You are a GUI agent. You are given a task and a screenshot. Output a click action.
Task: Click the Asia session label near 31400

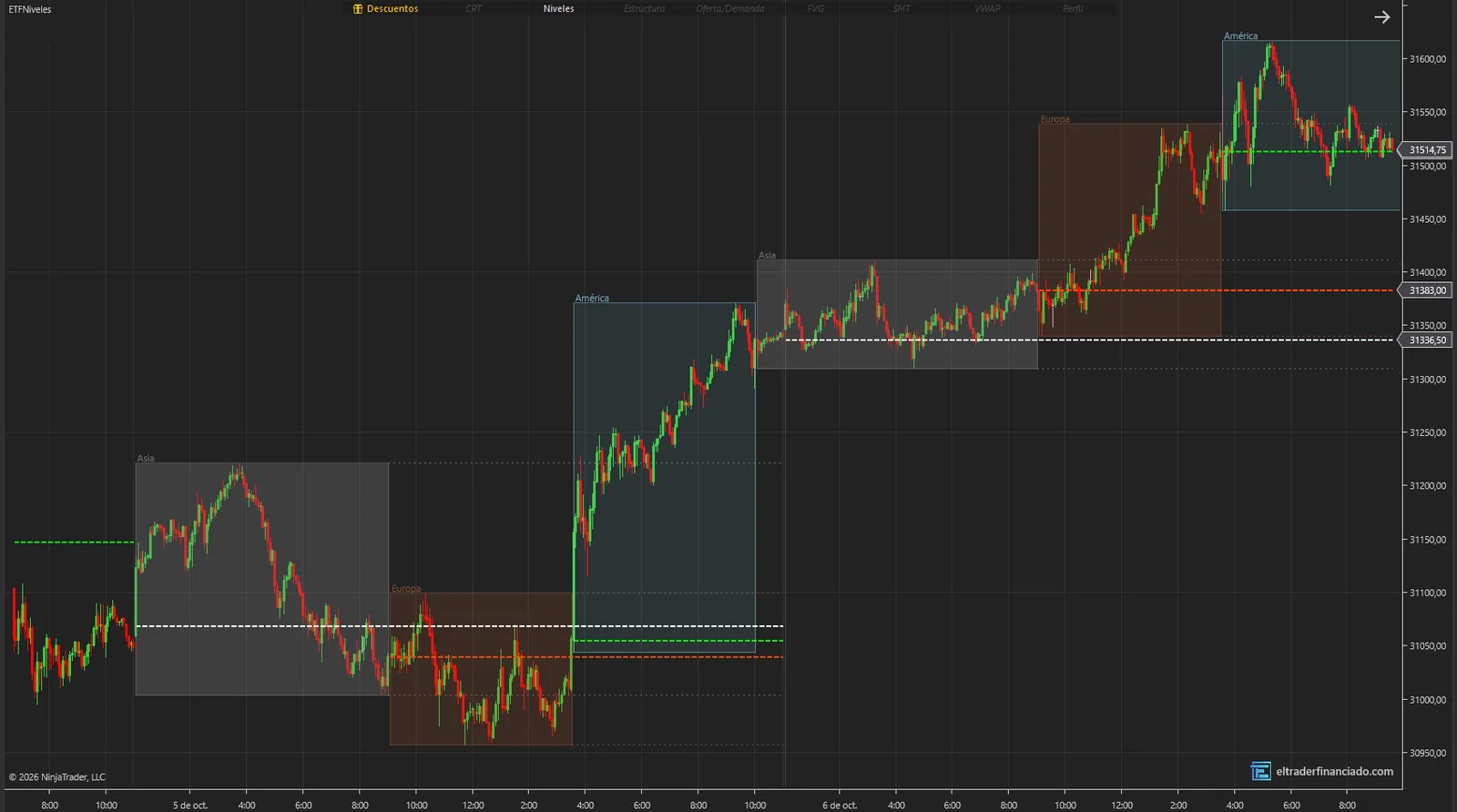tap(767, 256)
